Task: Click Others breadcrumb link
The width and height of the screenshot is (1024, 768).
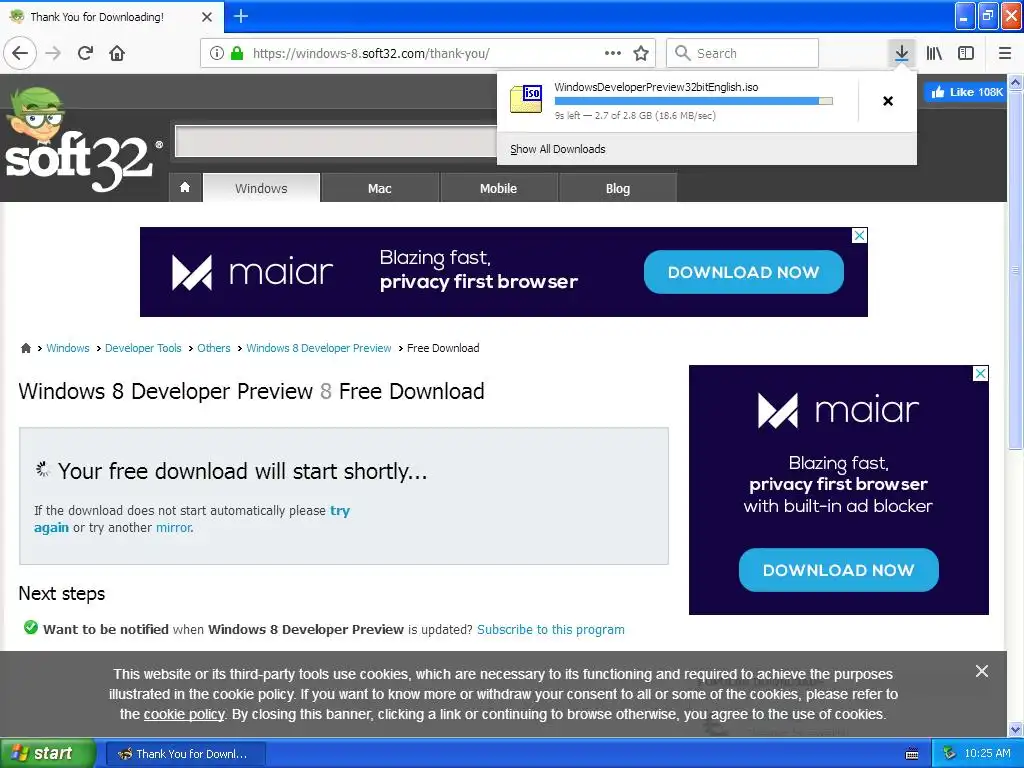Action: click(x=214, y=348)
